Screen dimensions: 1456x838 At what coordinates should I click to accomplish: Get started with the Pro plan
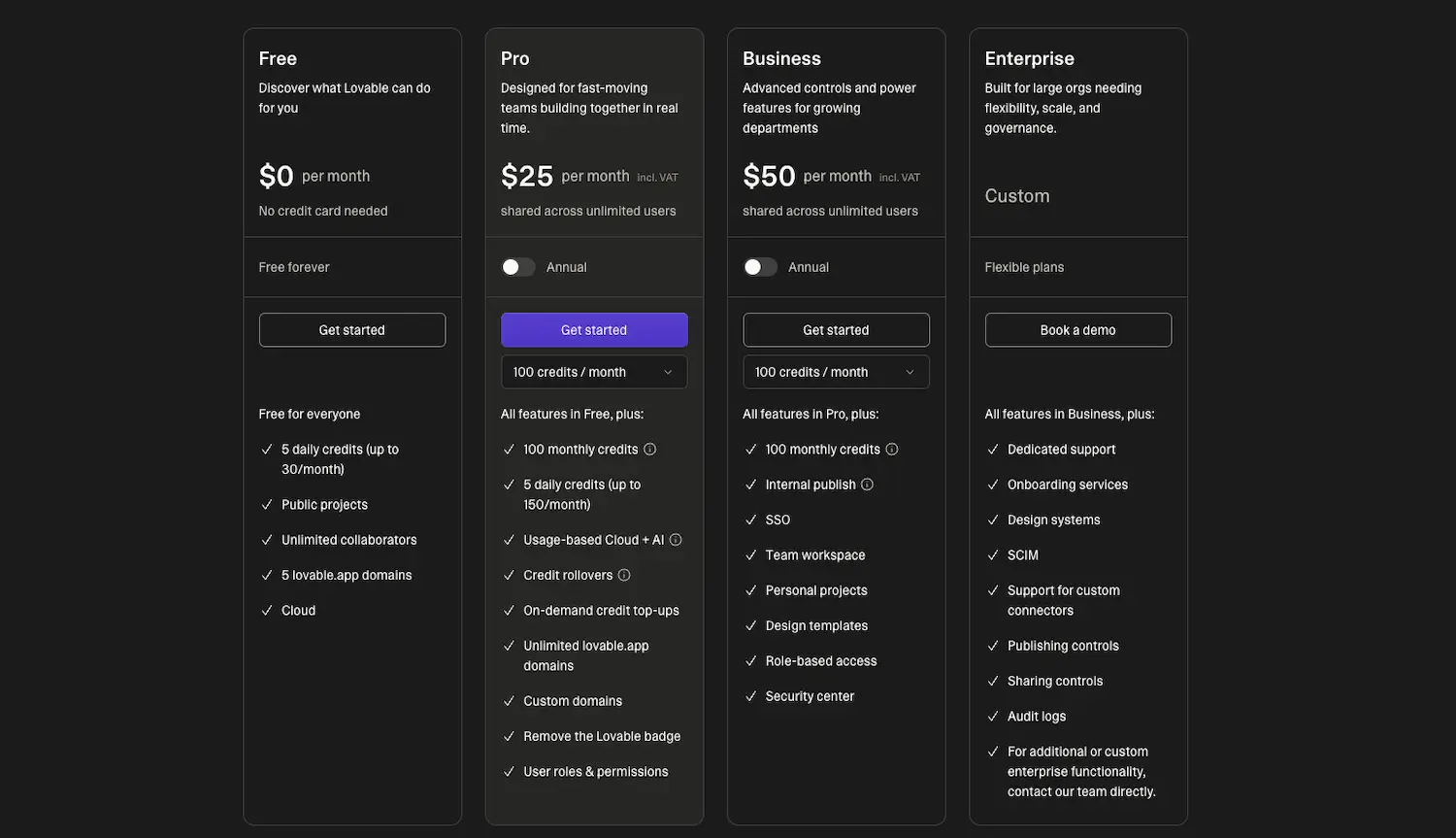[x=594, y=329]
